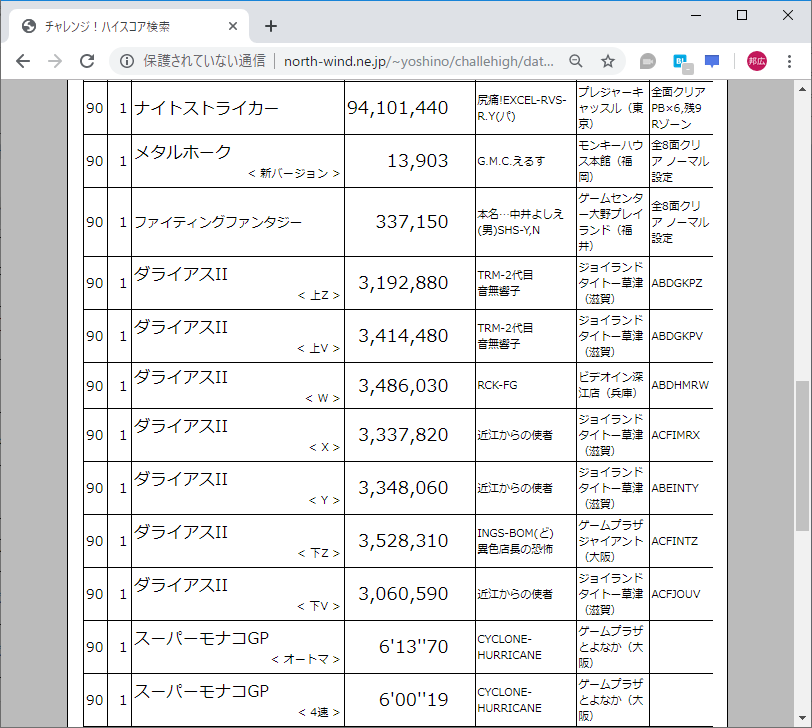Click the route code ACFINTZ
The image size is (812, 728).
point(674,541)
